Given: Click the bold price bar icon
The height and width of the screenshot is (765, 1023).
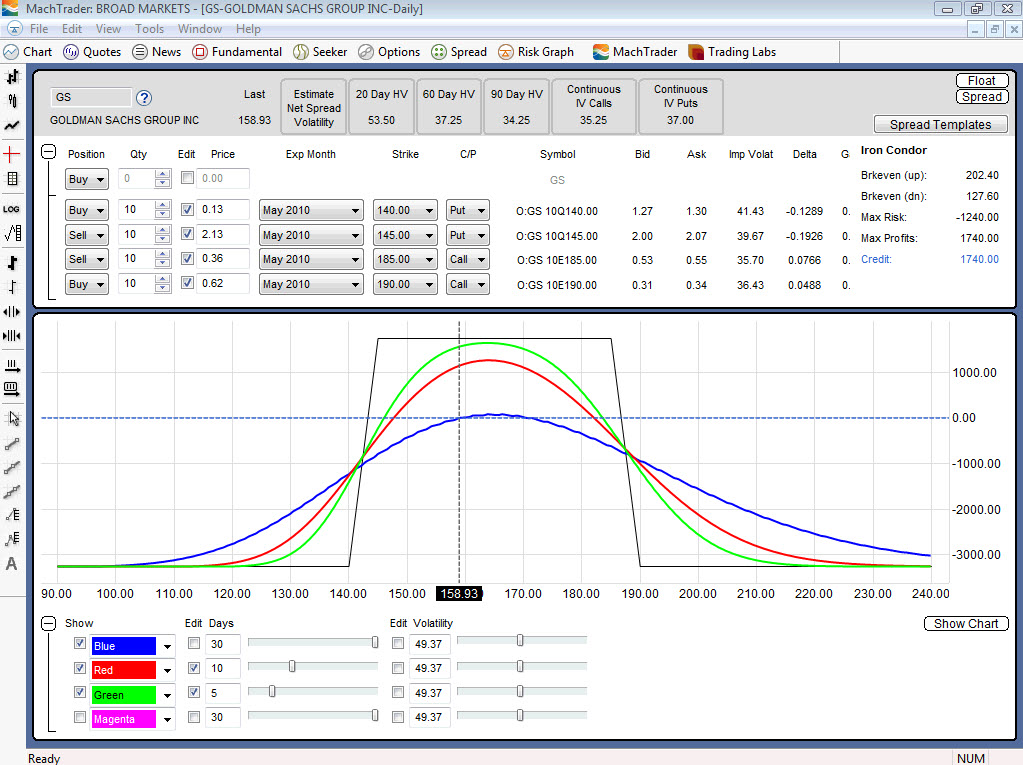Looking at the screenshot, I should tap(12, 263).
